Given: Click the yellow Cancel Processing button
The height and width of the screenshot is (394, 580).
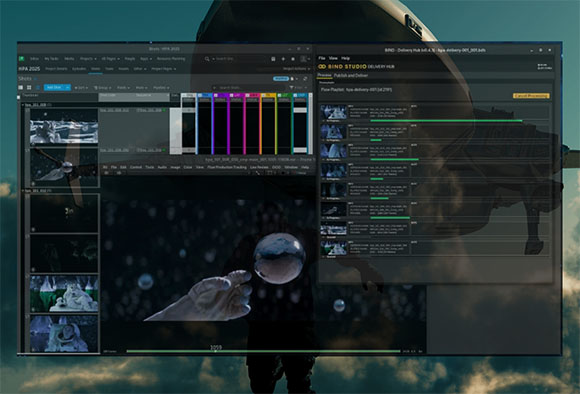Looking at the screenshot, I should point(531,96).
